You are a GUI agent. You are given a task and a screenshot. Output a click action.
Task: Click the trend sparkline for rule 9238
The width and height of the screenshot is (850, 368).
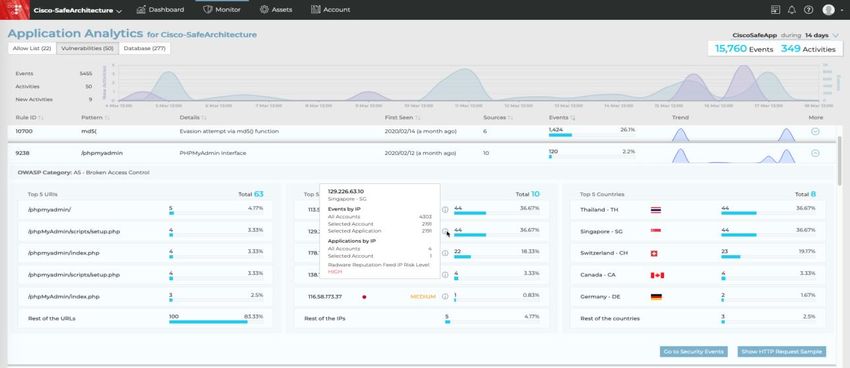[x=733, y=156]
